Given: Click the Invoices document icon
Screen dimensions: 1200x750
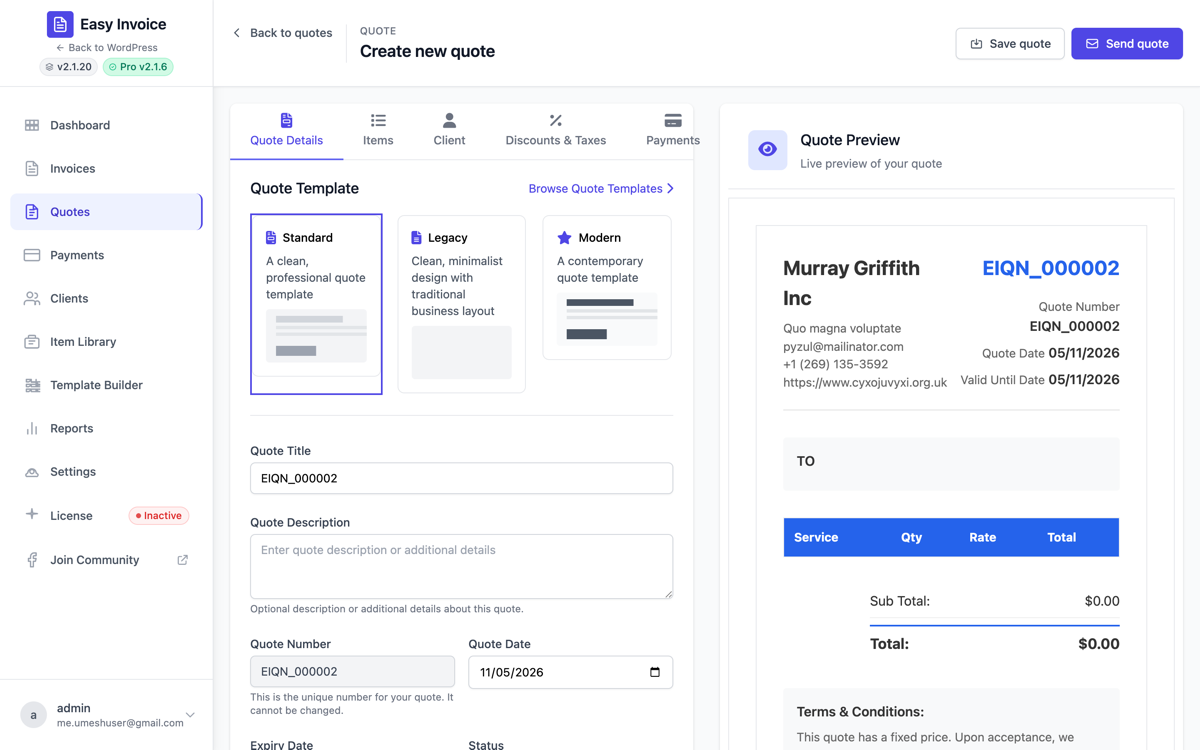Looking at the screenshot, I should [32, 168].
